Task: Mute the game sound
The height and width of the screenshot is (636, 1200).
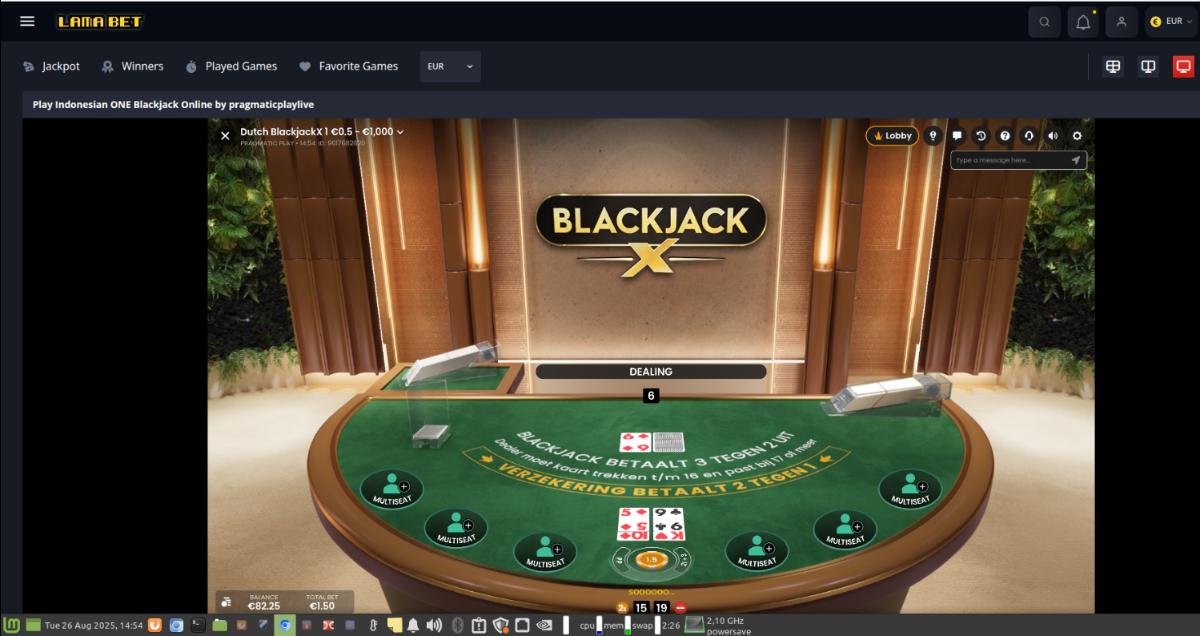Action: click(x=1052, y=135)
